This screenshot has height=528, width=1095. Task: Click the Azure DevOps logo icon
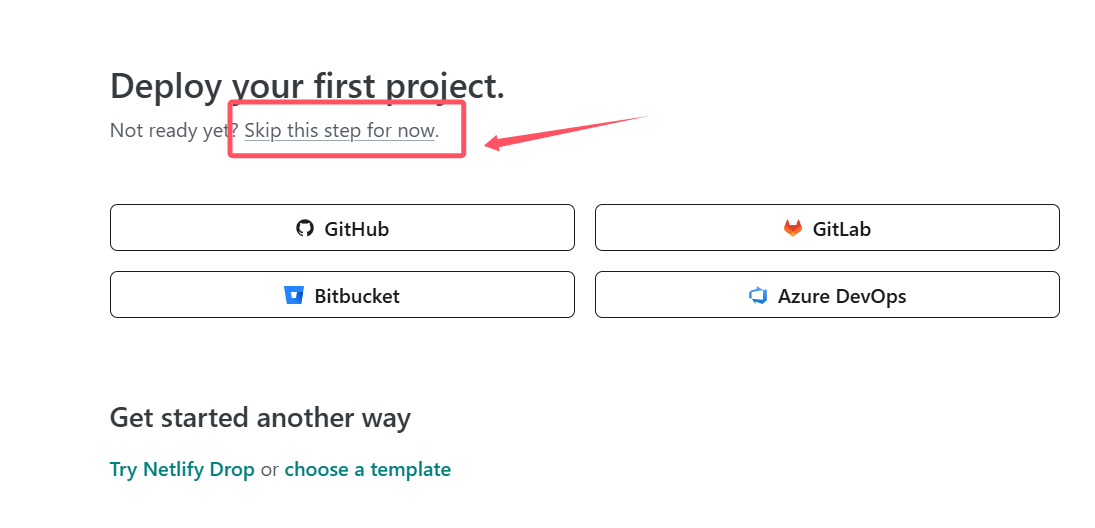pos(757,296)
